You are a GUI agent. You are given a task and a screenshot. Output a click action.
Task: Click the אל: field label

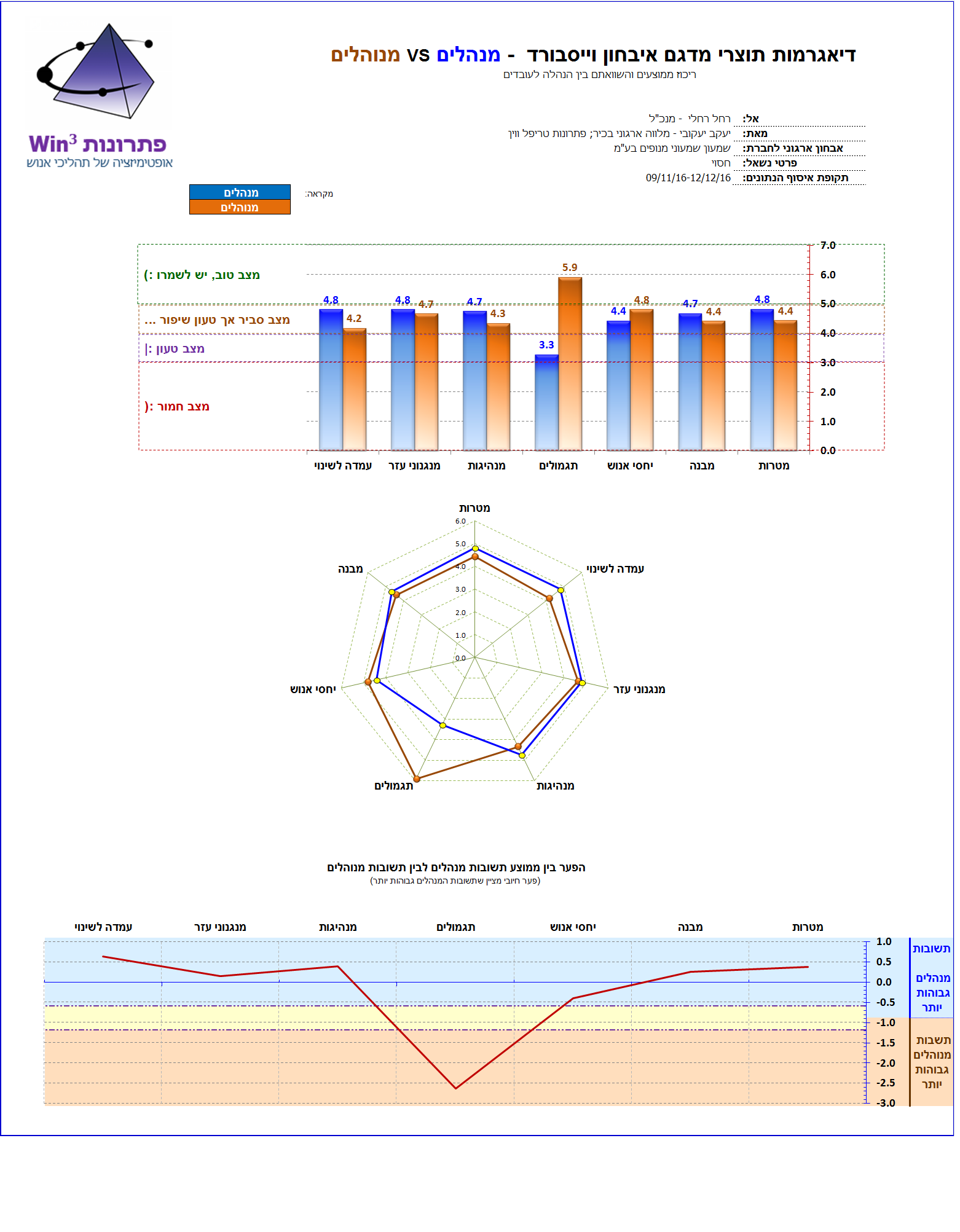point(751,119)
